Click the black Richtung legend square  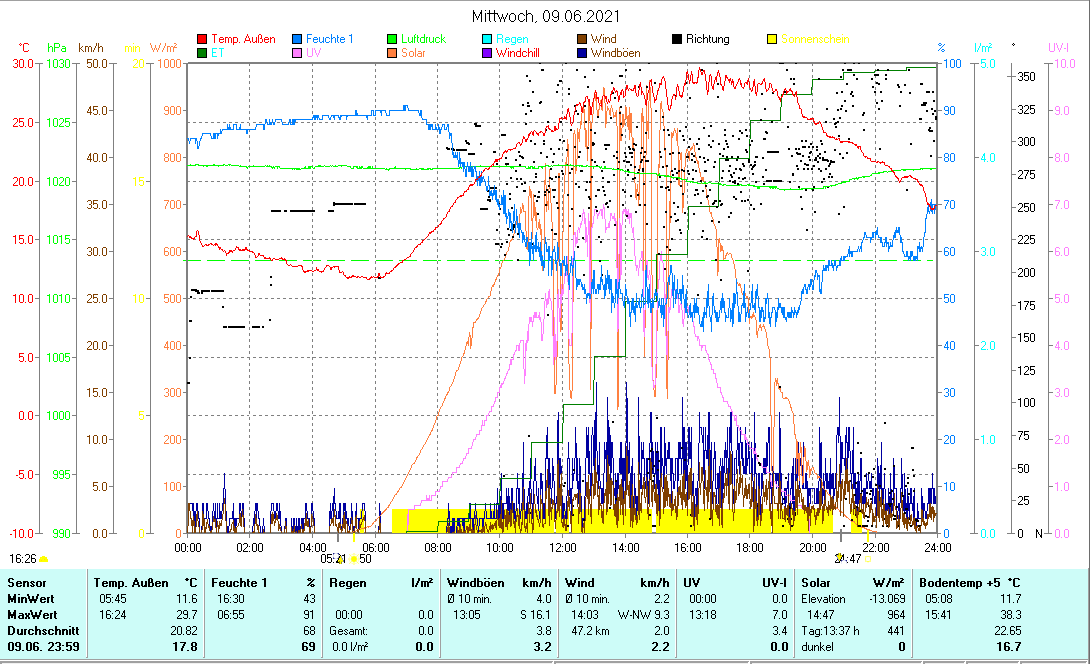(x=677, y=39)
